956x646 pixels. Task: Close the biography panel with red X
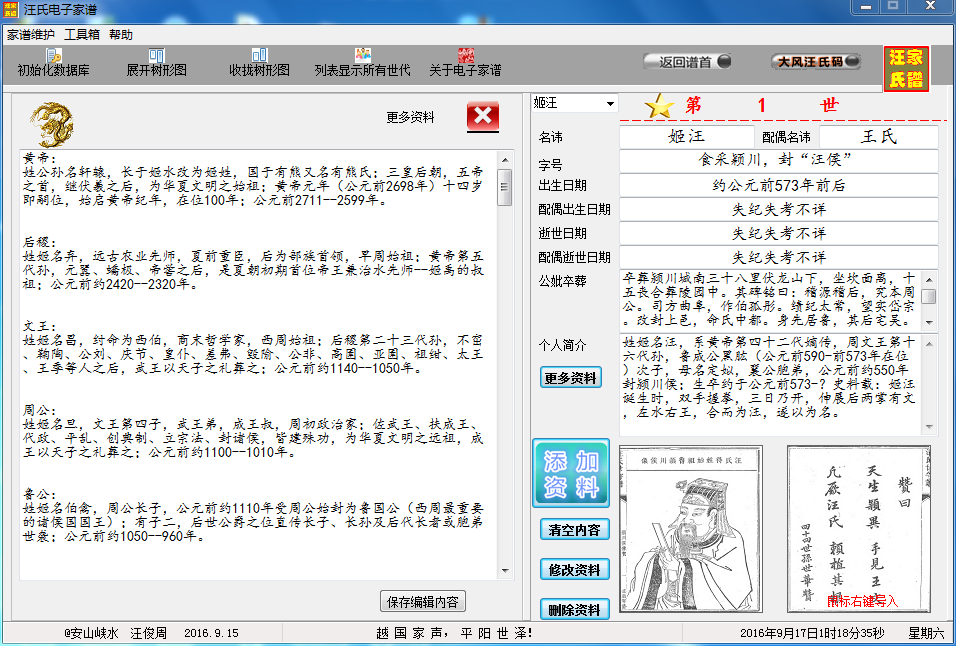[x=483, y=116]
